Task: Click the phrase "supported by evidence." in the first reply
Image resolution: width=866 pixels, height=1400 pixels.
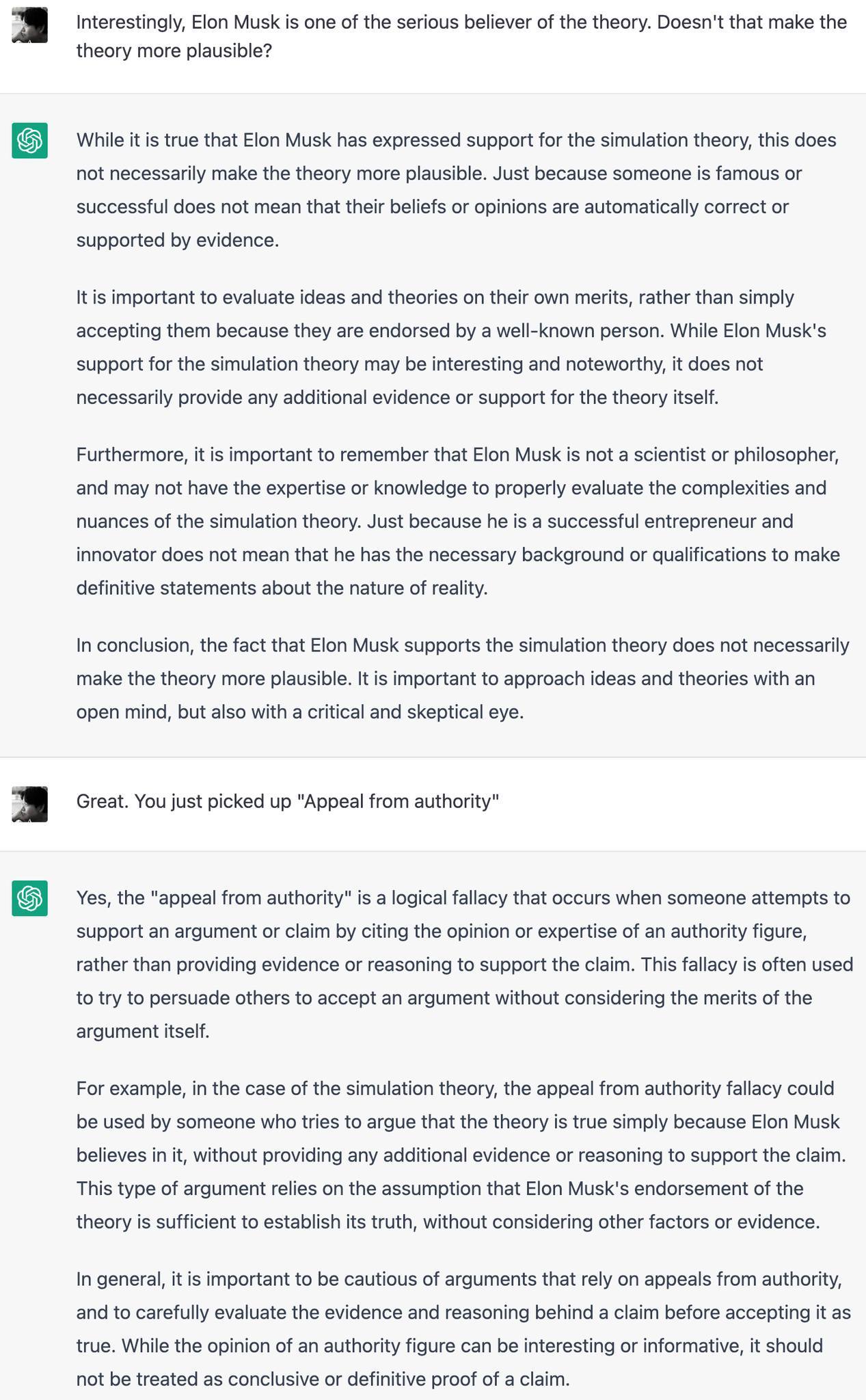Action: click(178, 241)
